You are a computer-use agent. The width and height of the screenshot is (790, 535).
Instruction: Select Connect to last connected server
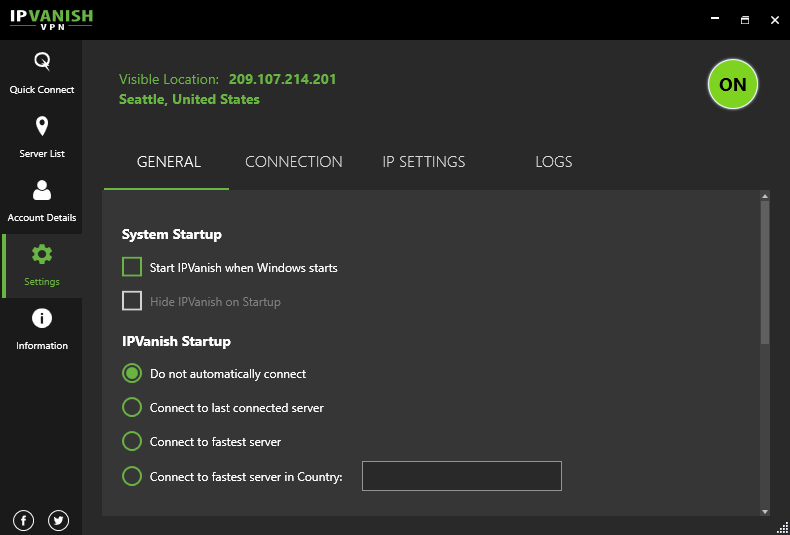point(132,408)
